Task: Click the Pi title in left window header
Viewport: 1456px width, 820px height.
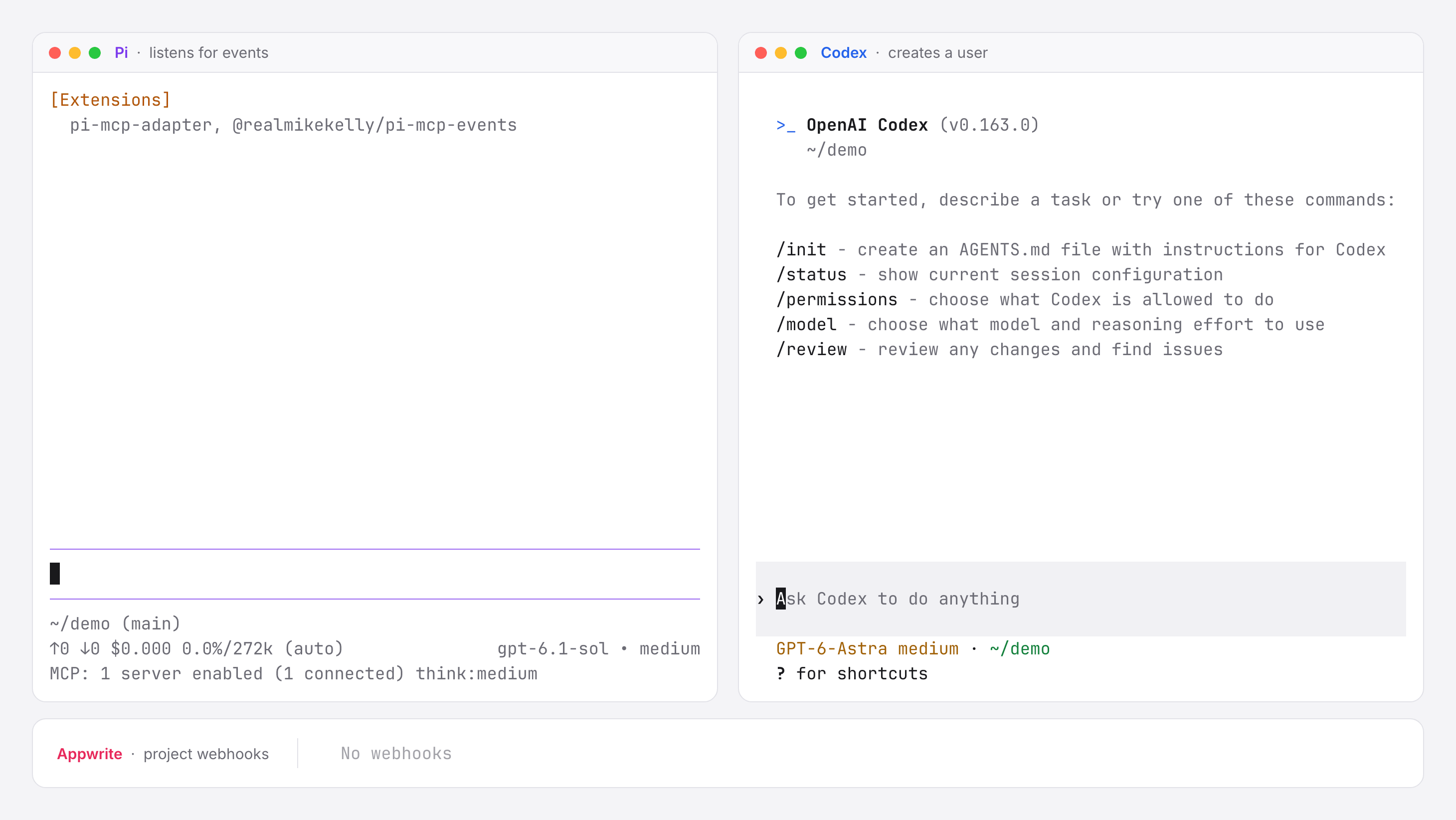Action: tap(122, 52)
